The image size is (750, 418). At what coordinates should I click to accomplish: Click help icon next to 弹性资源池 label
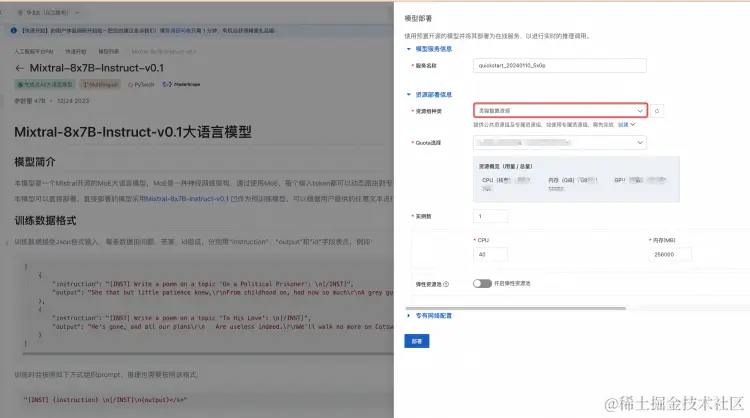point(446,284)
